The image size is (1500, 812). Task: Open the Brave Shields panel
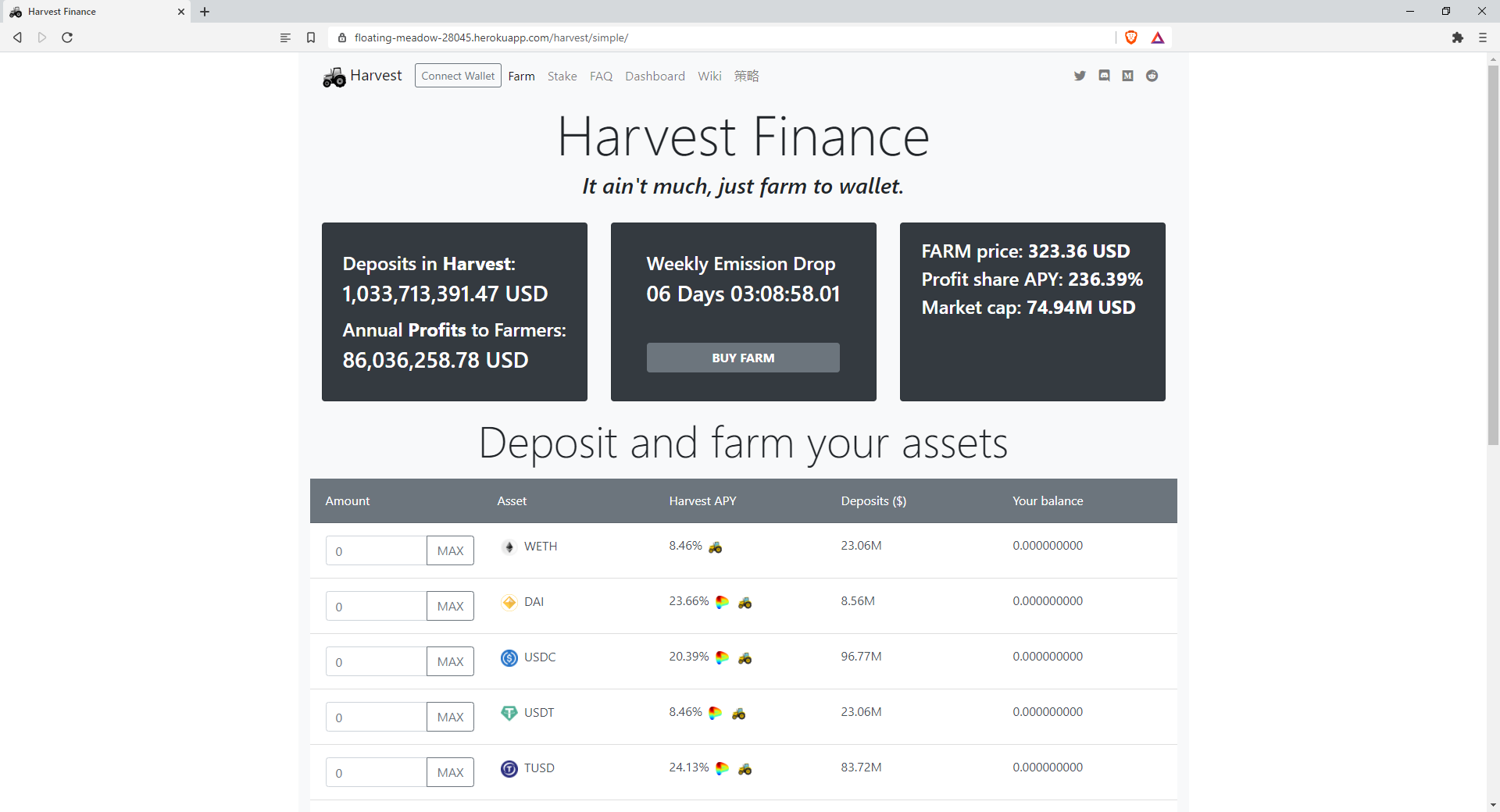(x=1130, y=37)
